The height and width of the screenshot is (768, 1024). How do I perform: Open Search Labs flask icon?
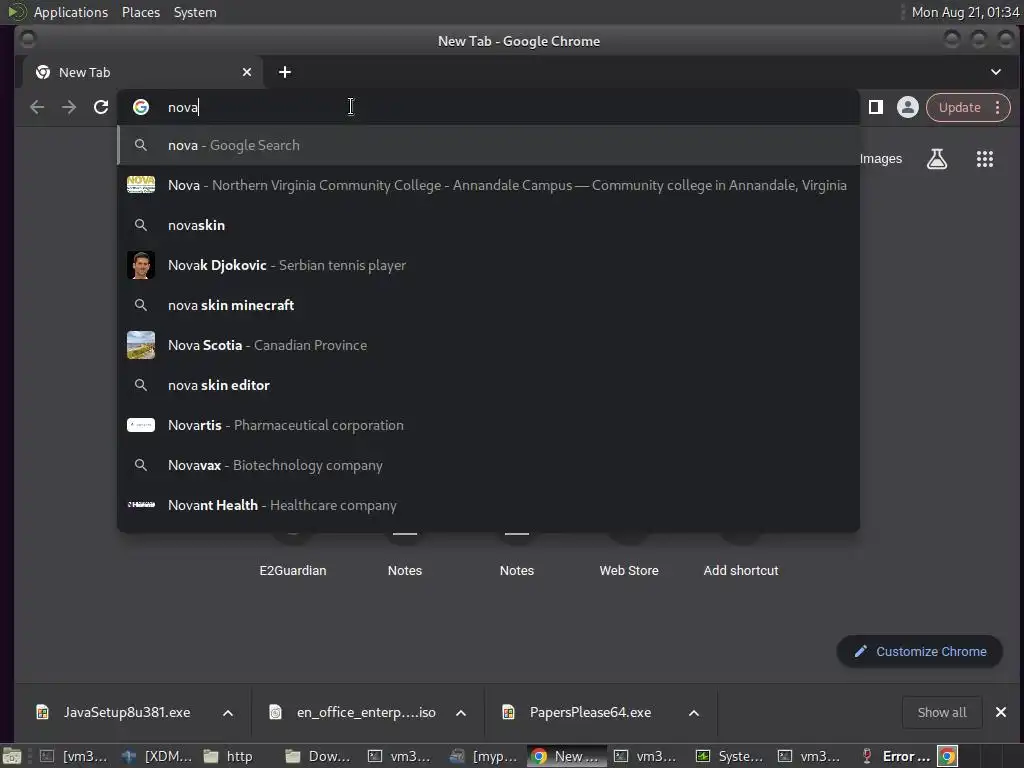point(936,159)
